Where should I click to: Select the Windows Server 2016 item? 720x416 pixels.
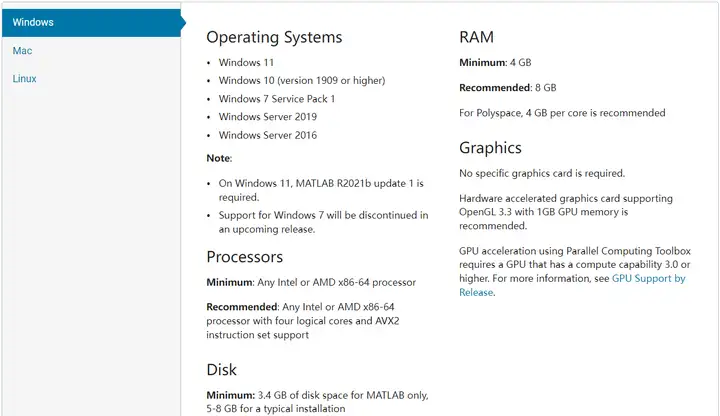tap(268, 135)
